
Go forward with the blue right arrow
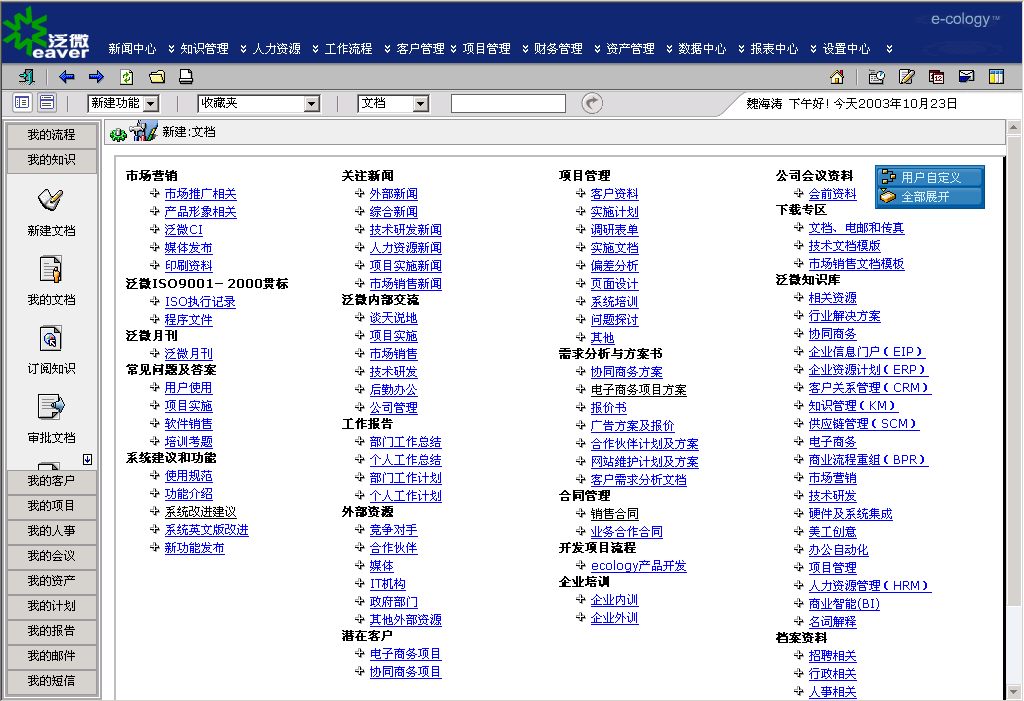tap(96, 77)
